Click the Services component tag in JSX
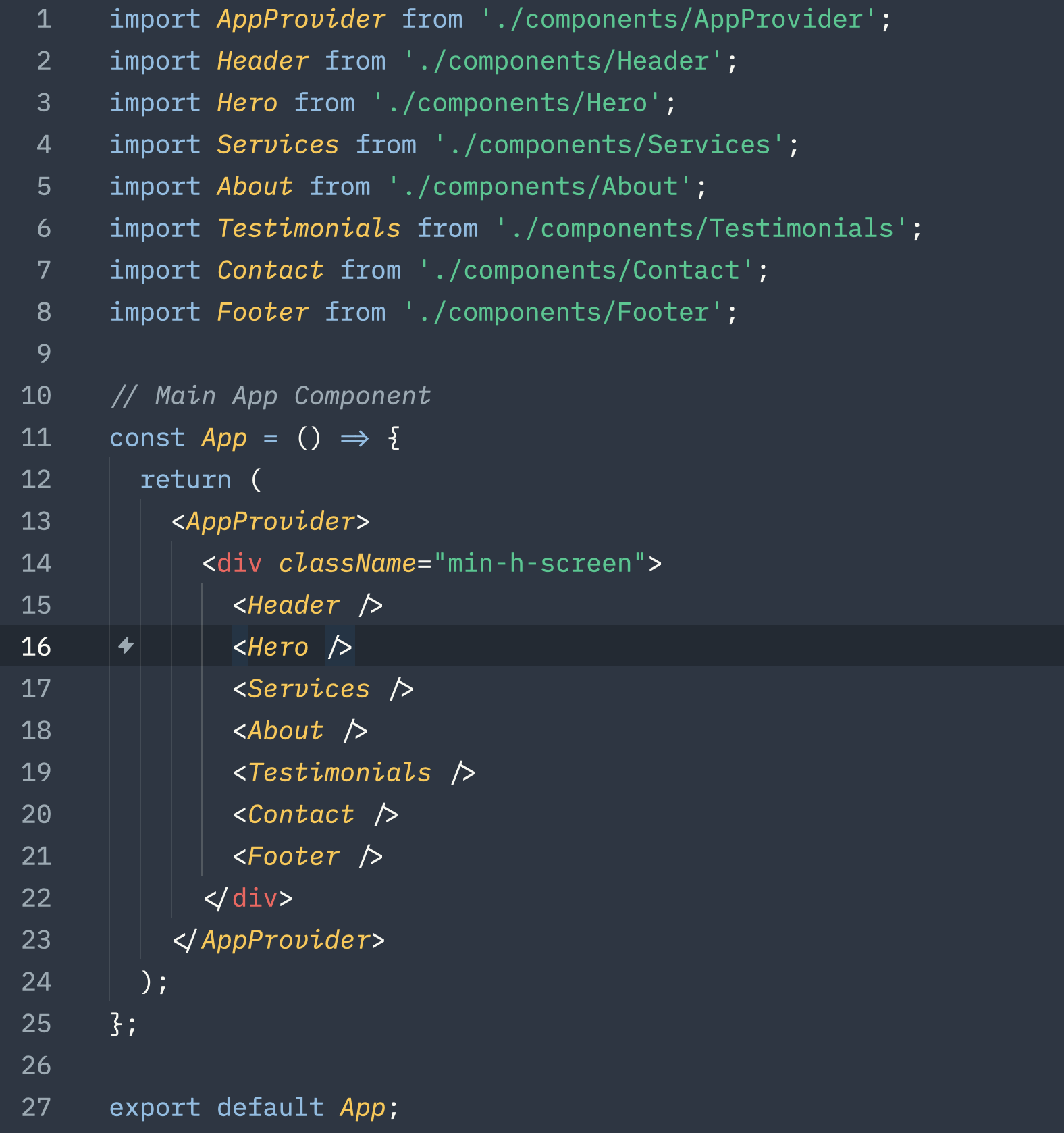Screen dimensions: 1064x1133 [323, 689]
